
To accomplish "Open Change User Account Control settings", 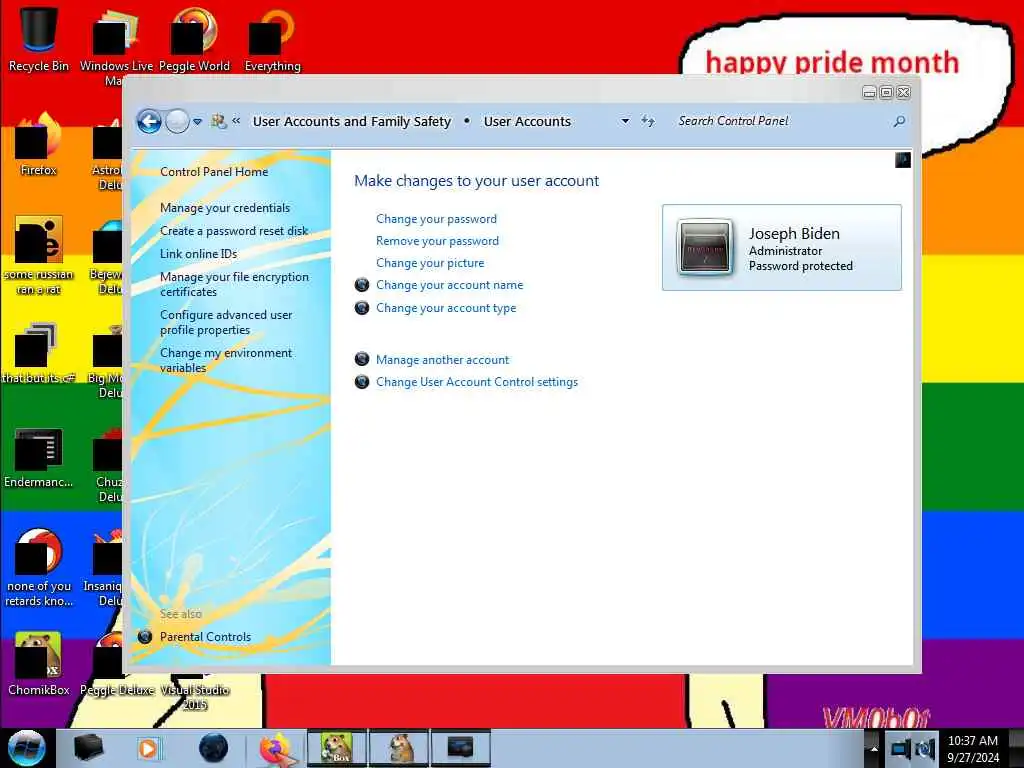I will click(x=477, y=382).
